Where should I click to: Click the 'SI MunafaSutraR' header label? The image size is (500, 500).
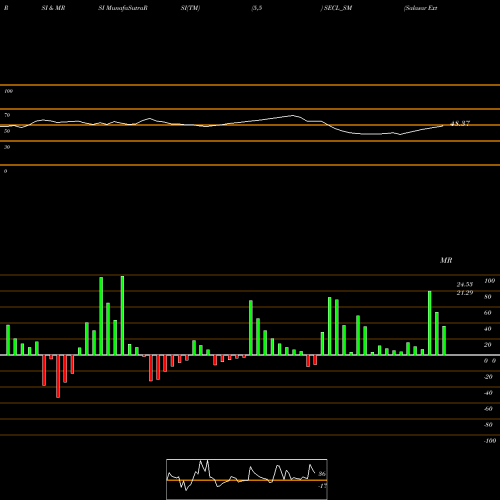[123, 8]
